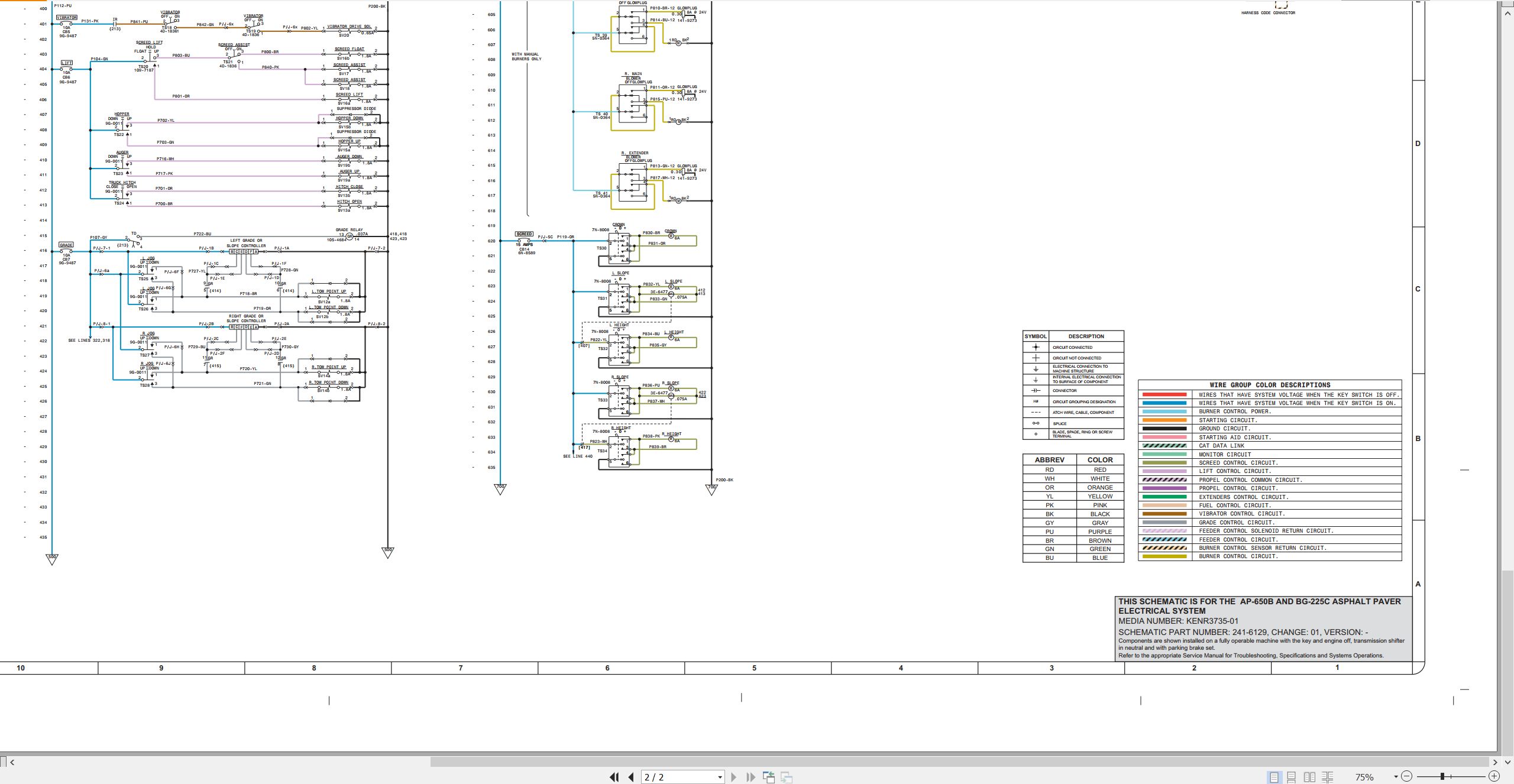Open the 75% zoom level dropdown
This screenshot has width=1514, height=784.
[1396, 777]
